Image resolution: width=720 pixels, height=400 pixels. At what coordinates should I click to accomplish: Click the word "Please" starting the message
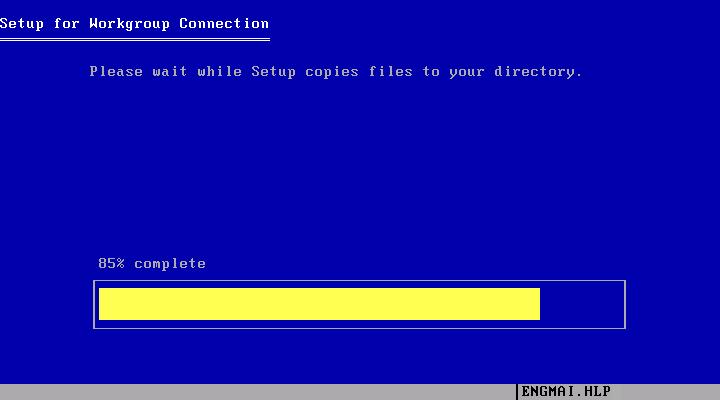point(116,71)
